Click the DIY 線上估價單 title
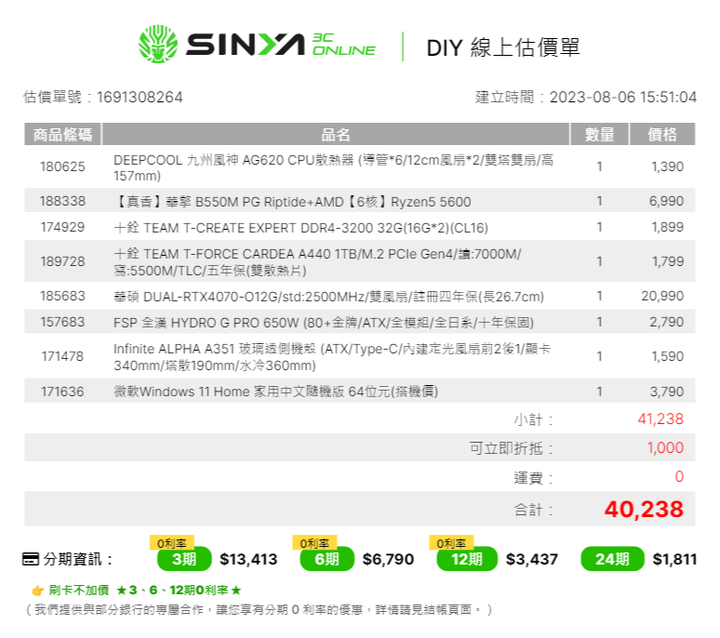 503,47
